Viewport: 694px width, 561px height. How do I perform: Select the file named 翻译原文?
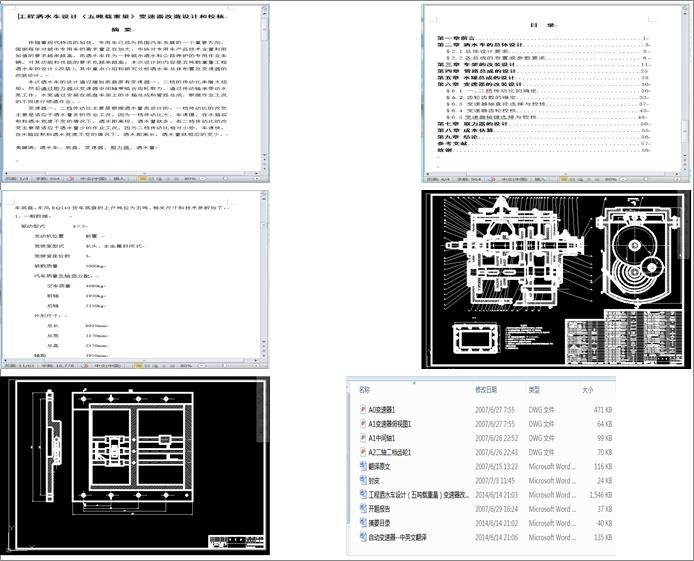(x=379, y=466)
